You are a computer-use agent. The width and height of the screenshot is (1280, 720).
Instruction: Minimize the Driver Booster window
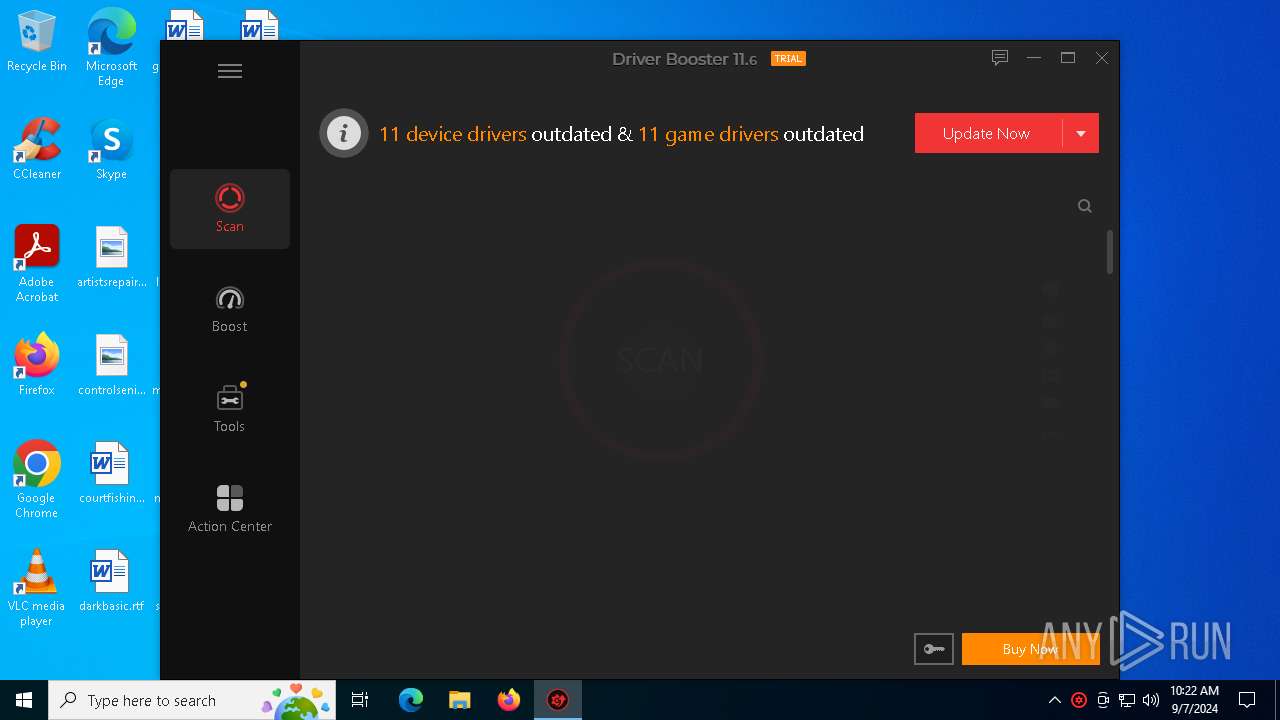point(1034,58)
